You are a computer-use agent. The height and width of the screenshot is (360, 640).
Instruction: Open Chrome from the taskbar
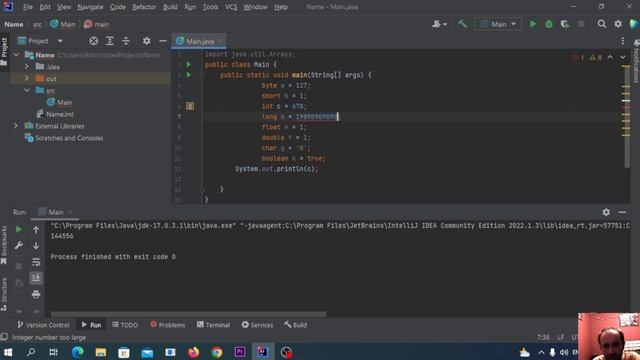pyautogui.click(x=217, y=352)
